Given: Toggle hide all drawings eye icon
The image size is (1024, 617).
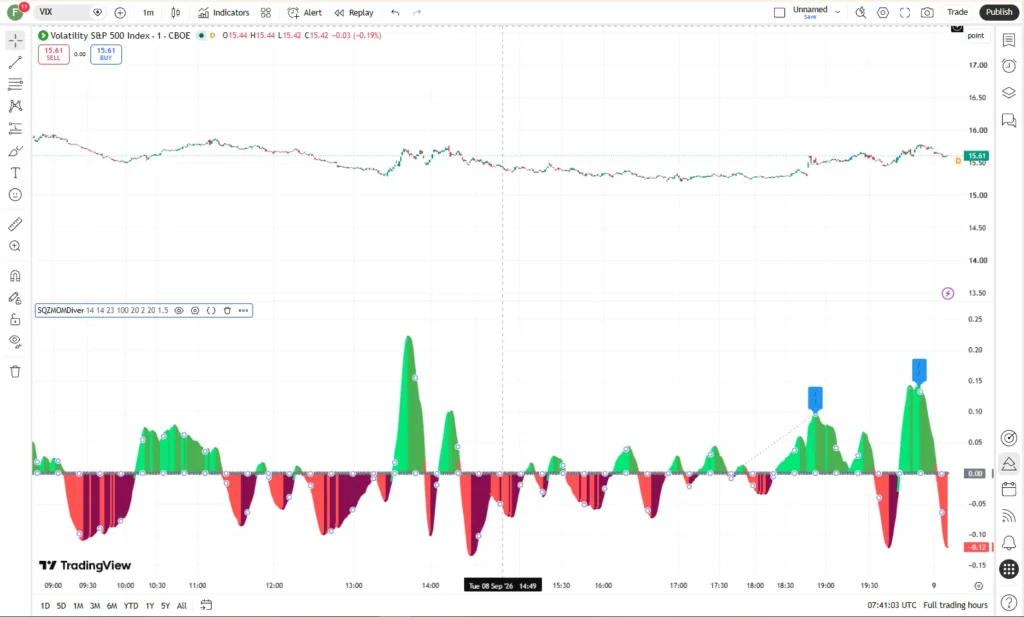Looking at the screenshot, I should point(15,341).
